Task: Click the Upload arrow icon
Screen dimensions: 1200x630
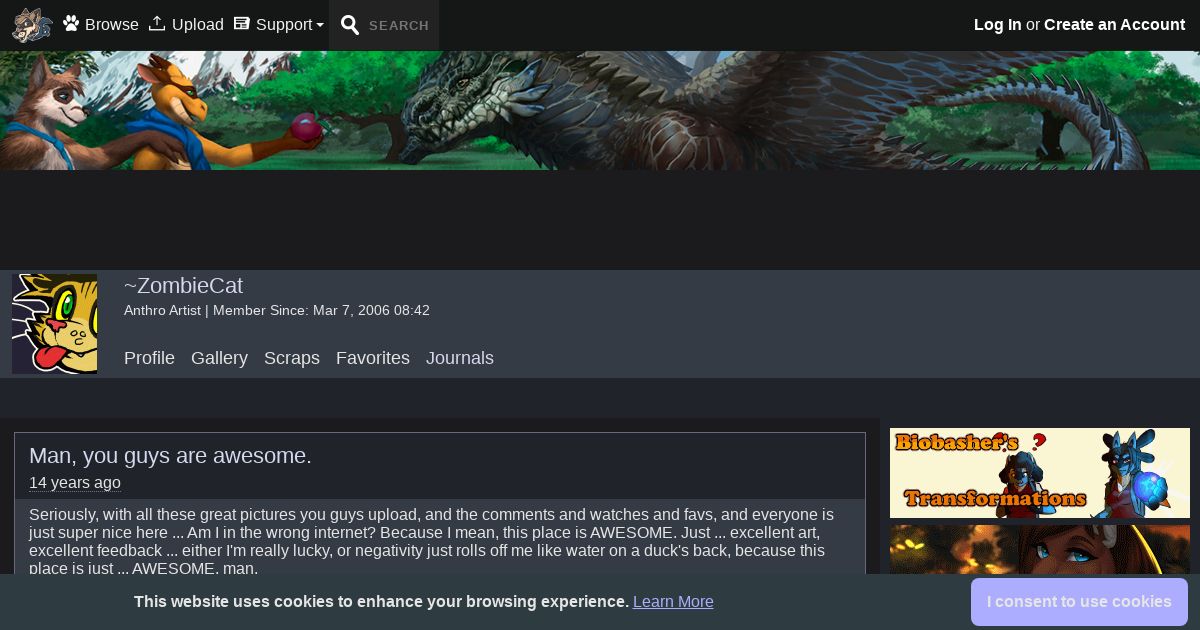Action: (x=157, y=24)
